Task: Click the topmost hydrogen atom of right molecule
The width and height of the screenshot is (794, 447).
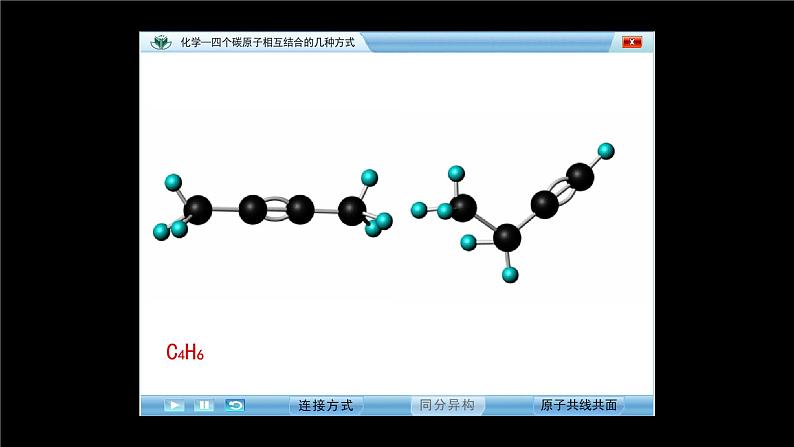Action: click(x=605, y=151)
